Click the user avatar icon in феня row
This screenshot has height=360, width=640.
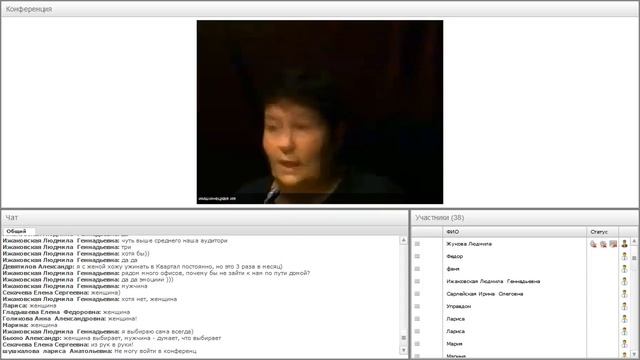point(624,269)
